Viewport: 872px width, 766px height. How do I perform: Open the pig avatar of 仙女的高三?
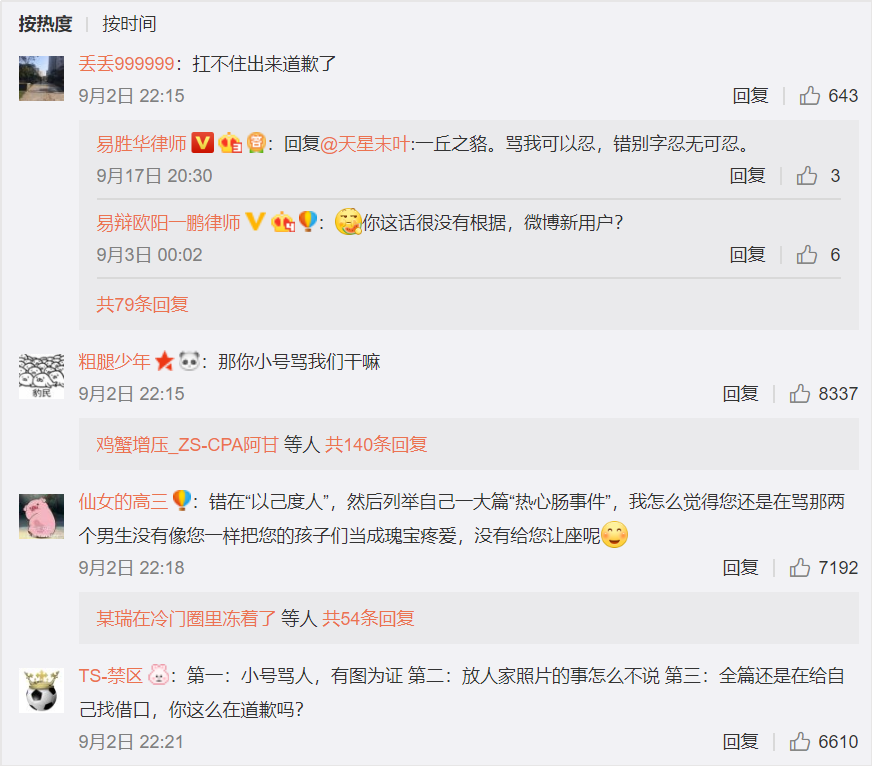tap(41, 516)
